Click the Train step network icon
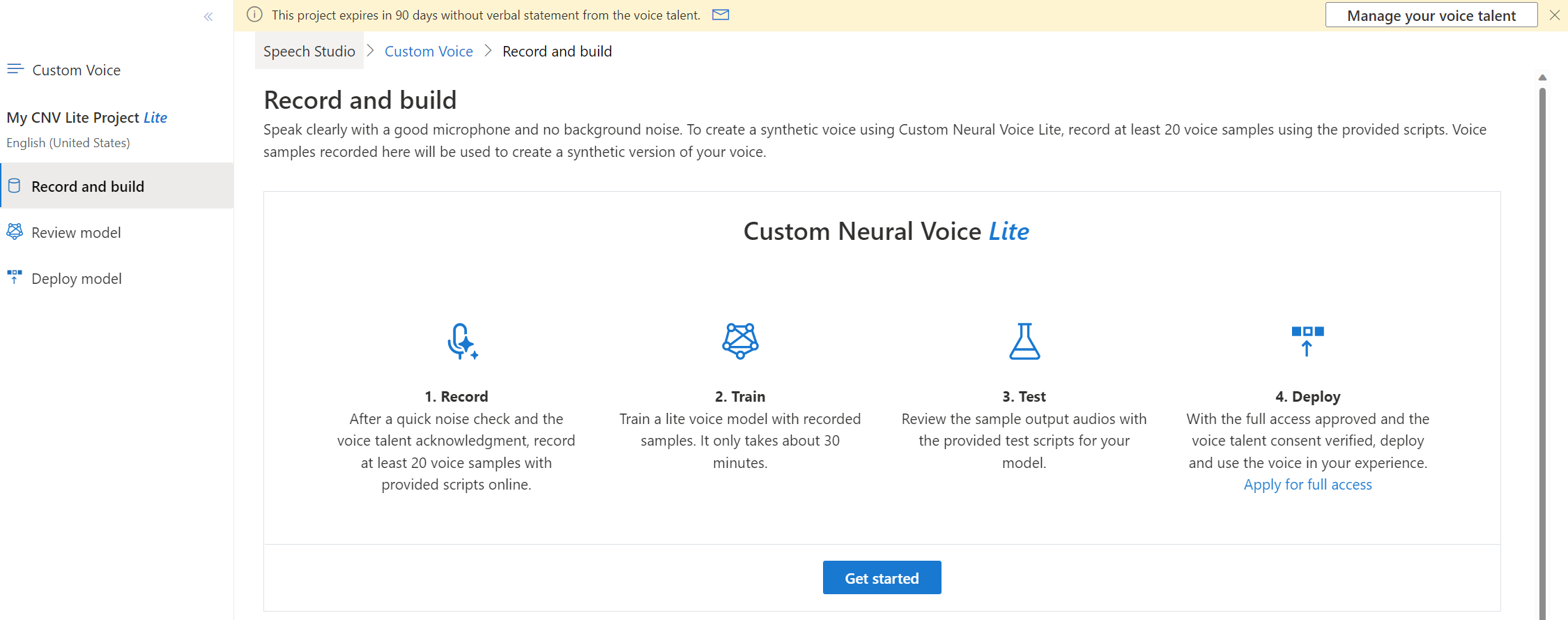The width and height of the screenshot is (1568, 620). click(740, 341)
